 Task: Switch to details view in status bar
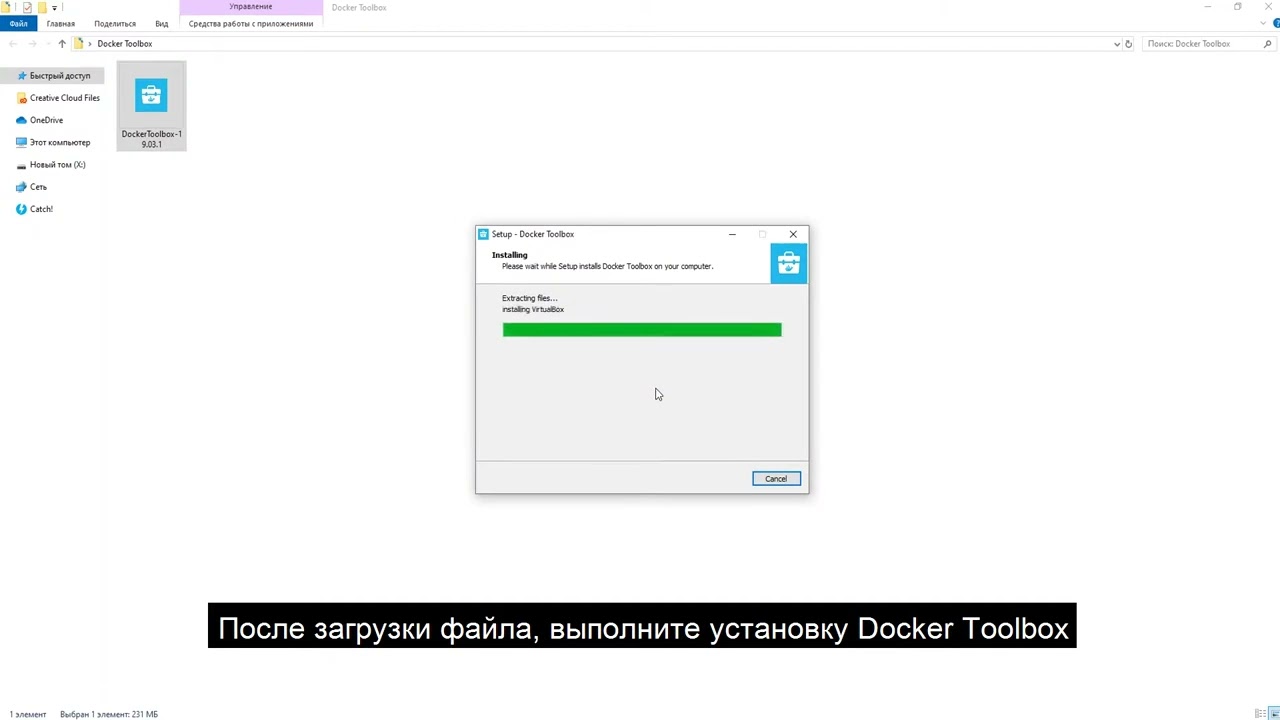tap(1259, 714)
